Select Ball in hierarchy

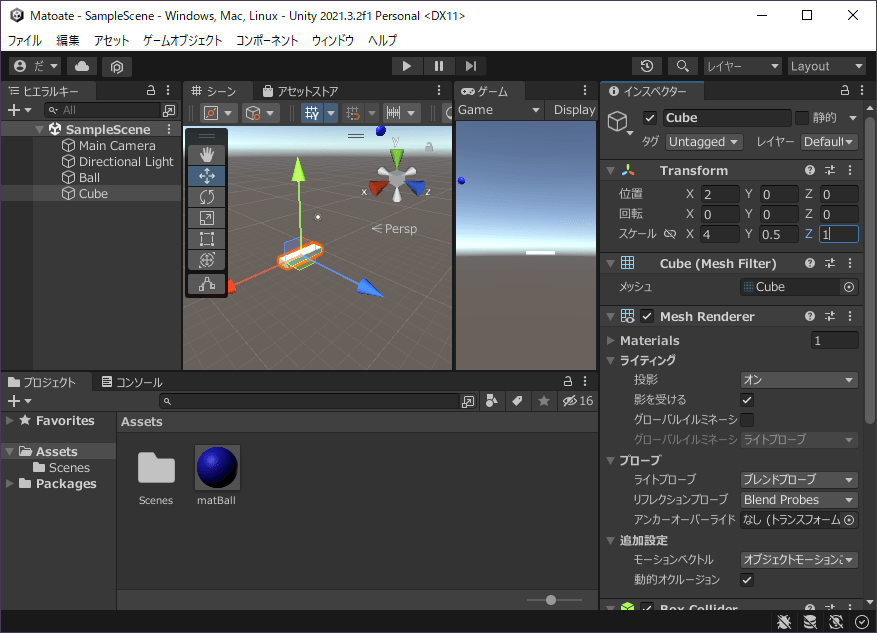tap(89, 178)
